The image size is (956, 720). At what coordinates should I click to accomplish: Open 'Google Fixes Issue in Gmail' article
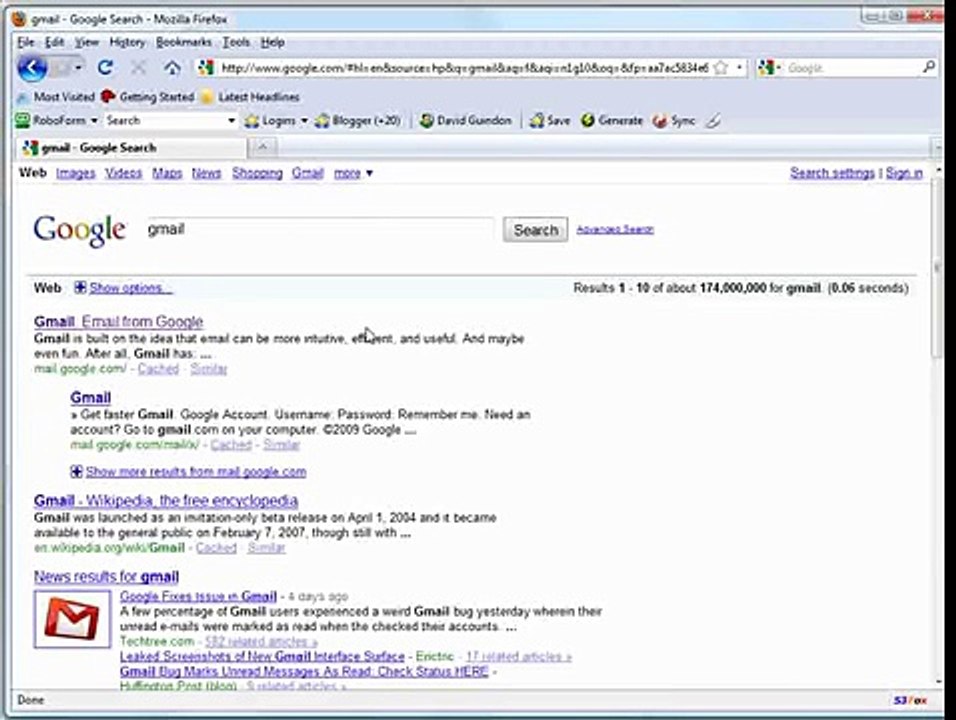click(x=198, y=596)
